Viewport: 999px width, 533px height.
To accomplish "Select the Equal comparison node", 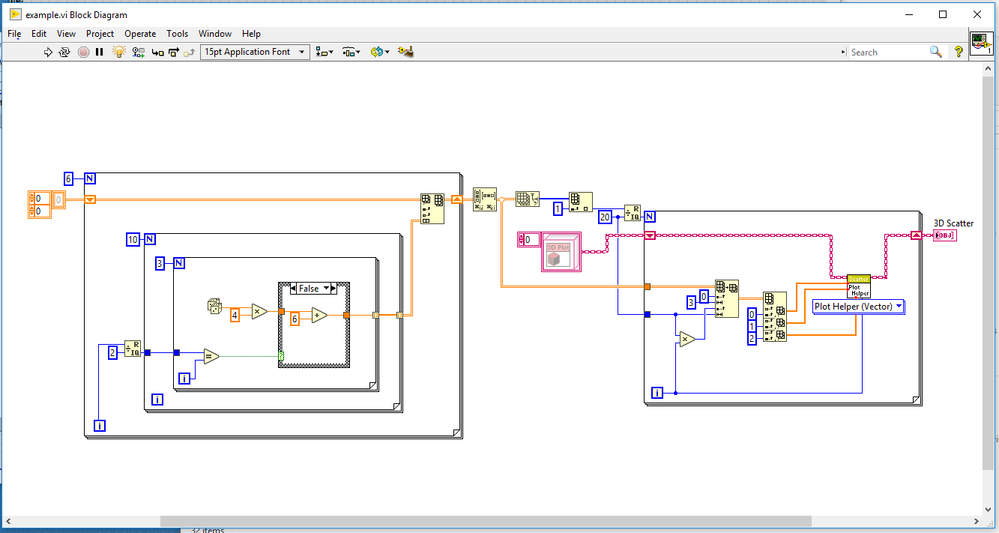I will click(212, 356).
